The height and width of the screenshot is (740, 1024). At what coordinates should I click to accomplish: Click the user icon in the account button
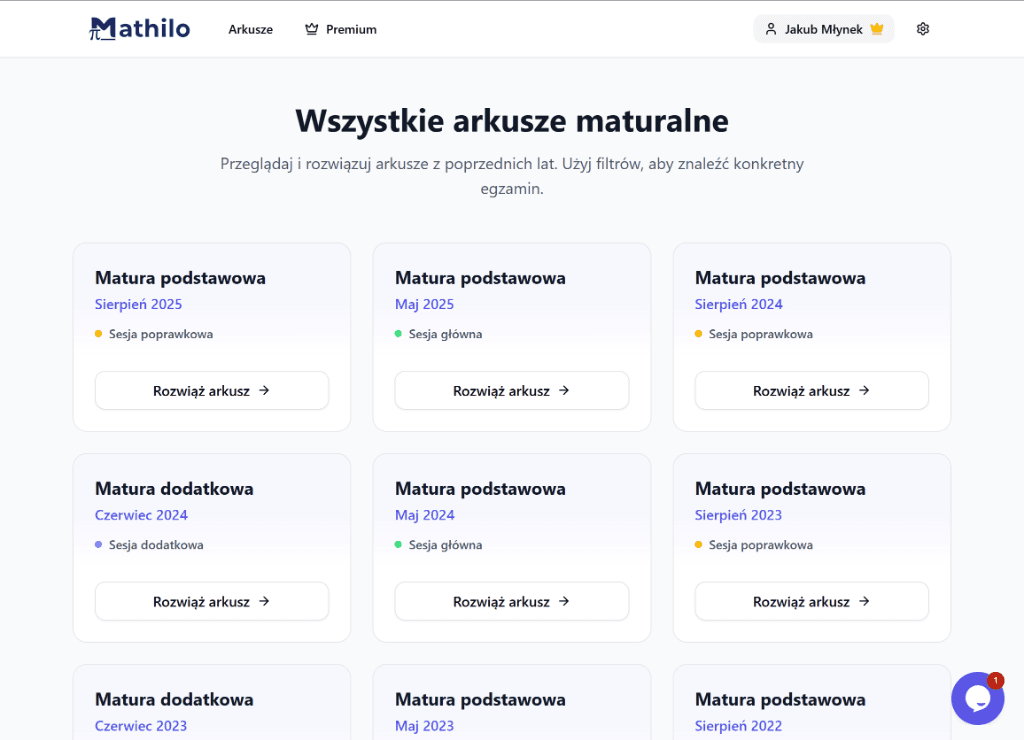(770, 28)
